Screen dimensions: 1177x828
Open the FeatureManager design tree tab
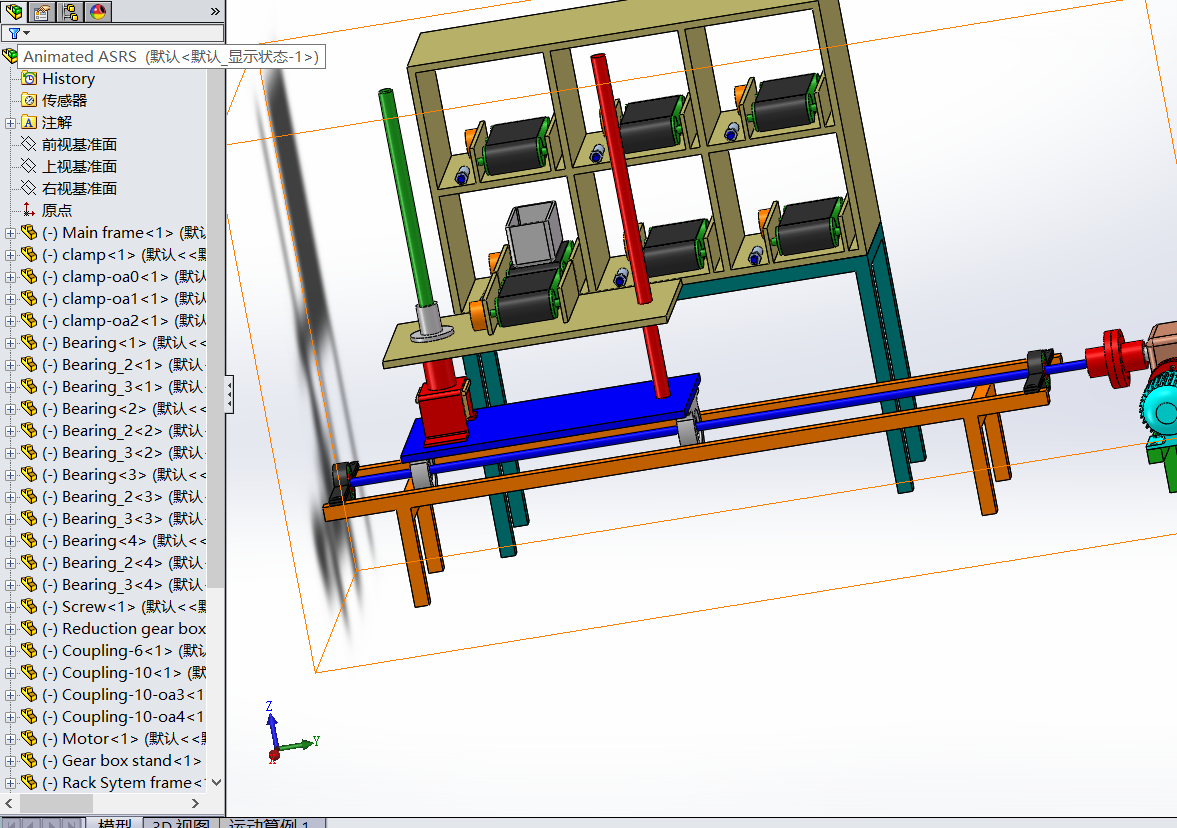pos(14,12)
